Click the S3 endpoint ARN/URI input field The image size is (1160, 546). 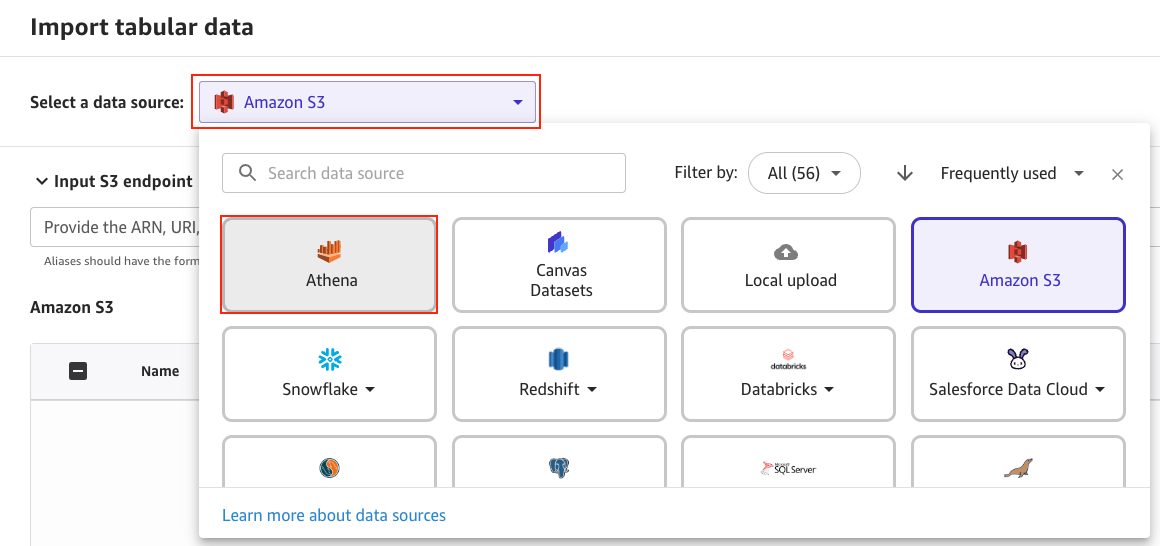[x=115, y=227]
